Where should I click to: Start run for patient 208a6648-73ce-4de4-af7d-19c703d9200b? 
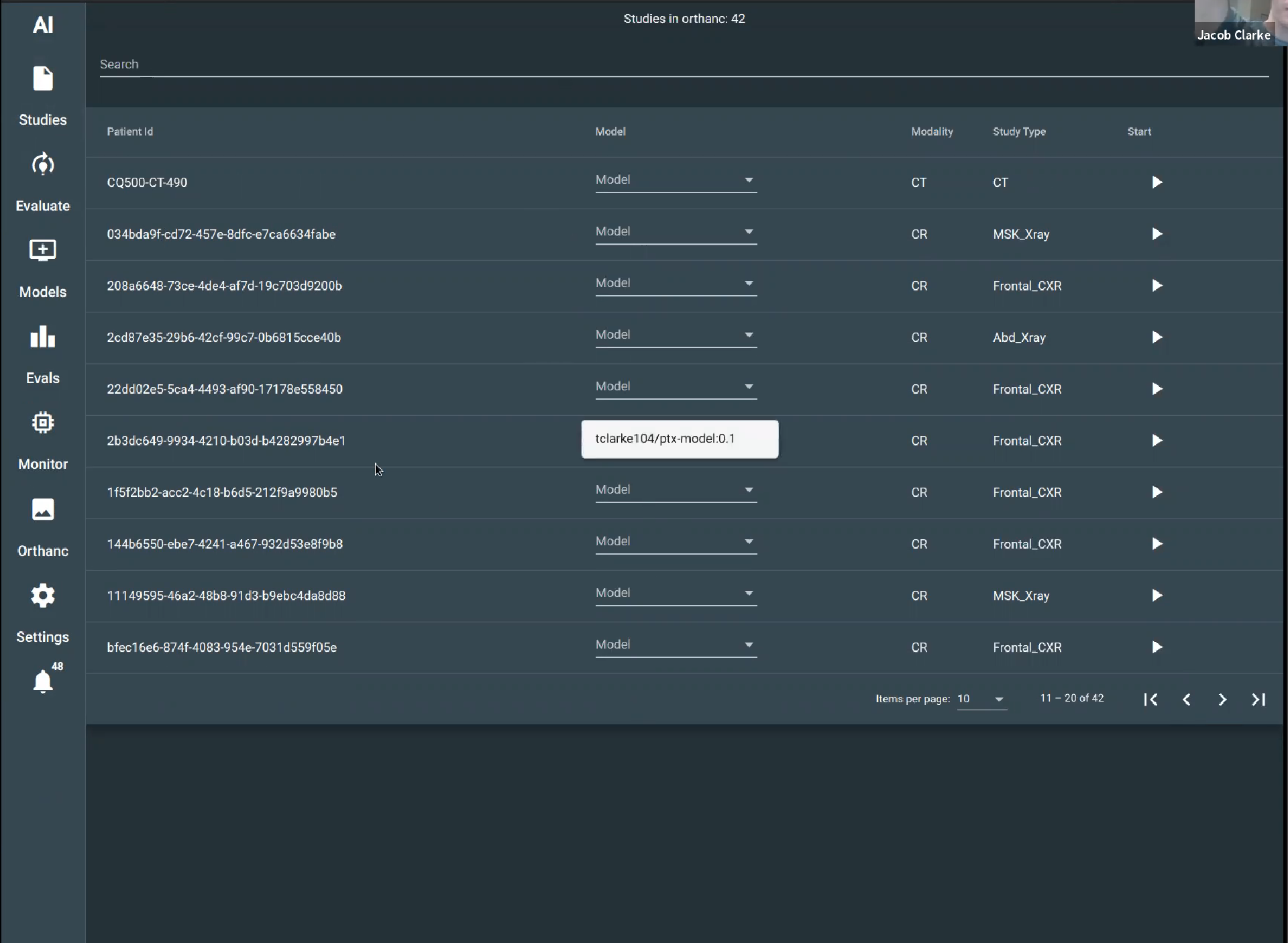1157,286
